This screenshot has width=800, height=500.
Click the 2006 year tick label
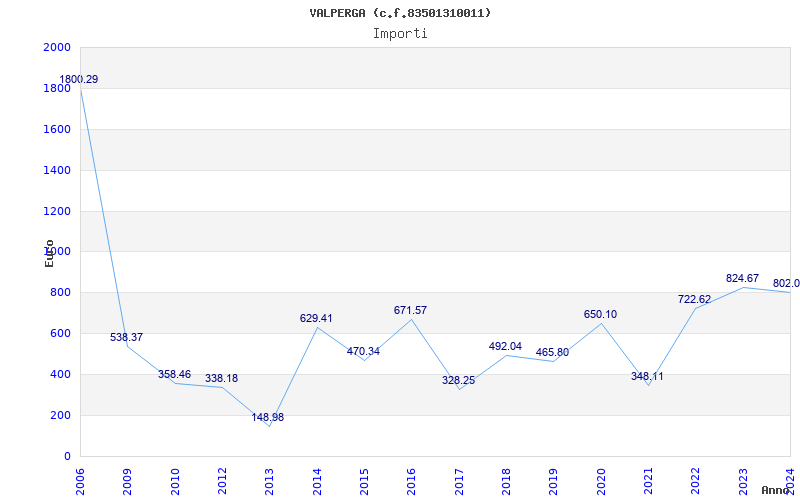pyautogui.click(x=81, y=481)
